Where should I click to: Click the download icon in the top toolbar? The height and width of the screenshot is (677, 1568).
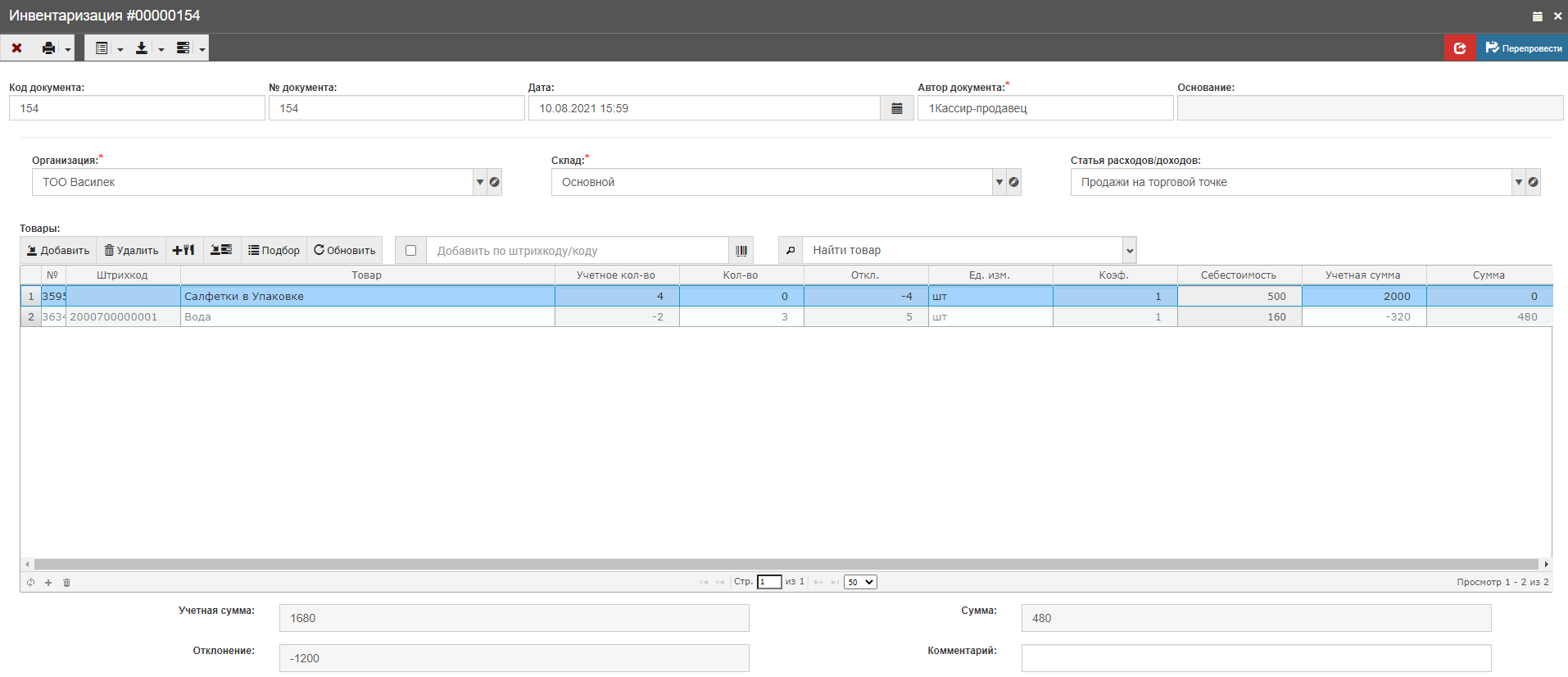point(142,48)
